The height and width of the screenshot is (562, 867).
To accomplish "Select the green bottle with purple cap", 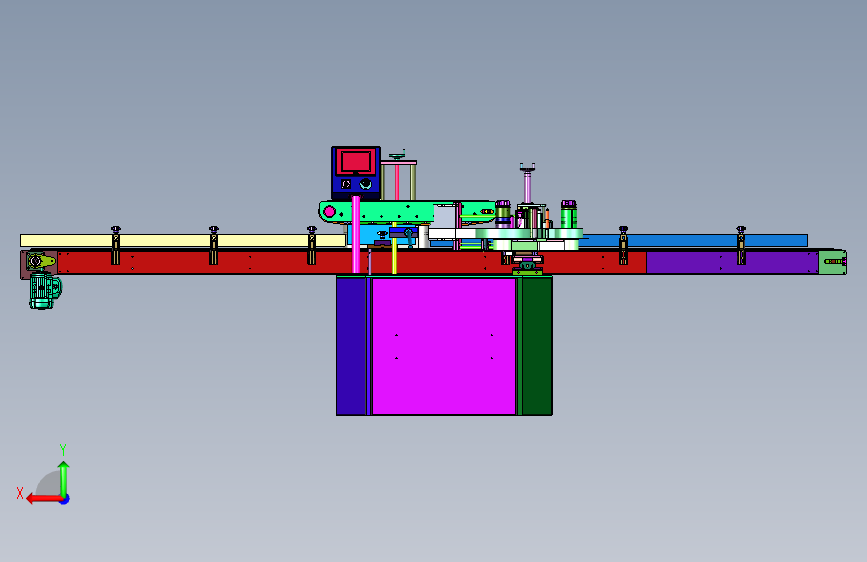I will click(569, 215).
